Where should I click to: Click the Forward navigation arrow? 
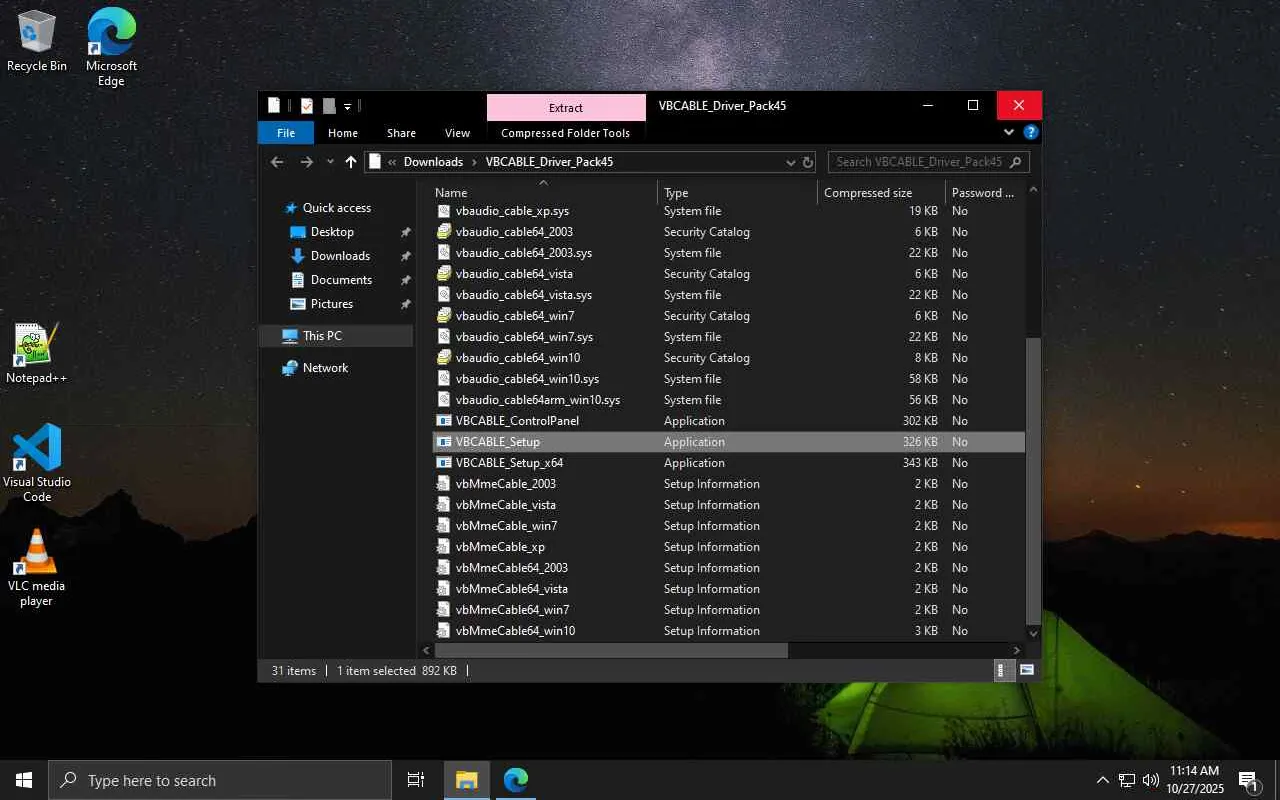(306, 162)
